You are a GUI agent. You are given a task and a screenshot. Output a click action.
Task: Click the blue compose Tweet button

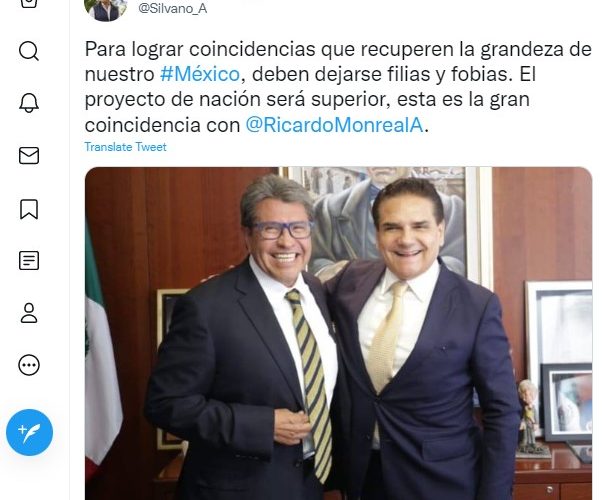pyautogui.click(x=29, y=433)
